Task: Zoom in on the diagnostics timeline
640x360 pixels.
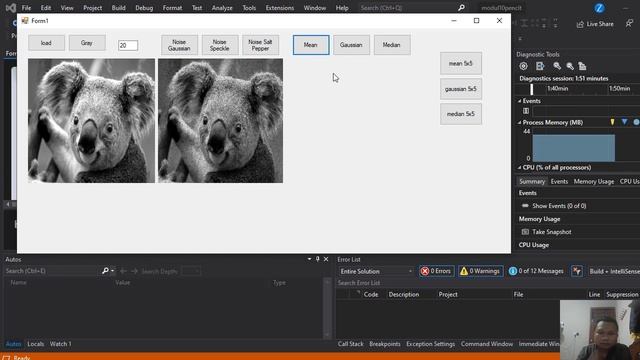Action: tap(557, 66)
